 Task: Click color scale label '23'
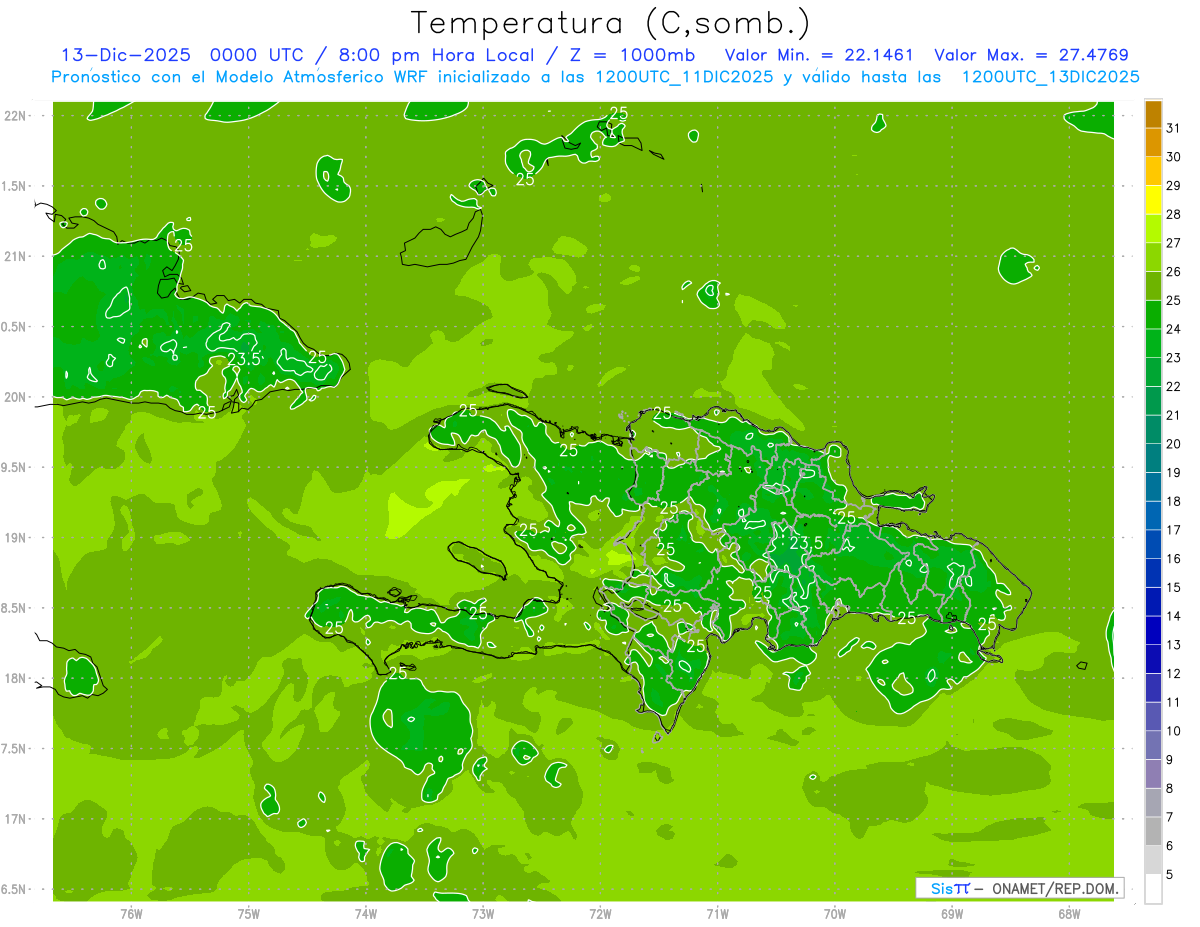click(x=1173, y=357)
